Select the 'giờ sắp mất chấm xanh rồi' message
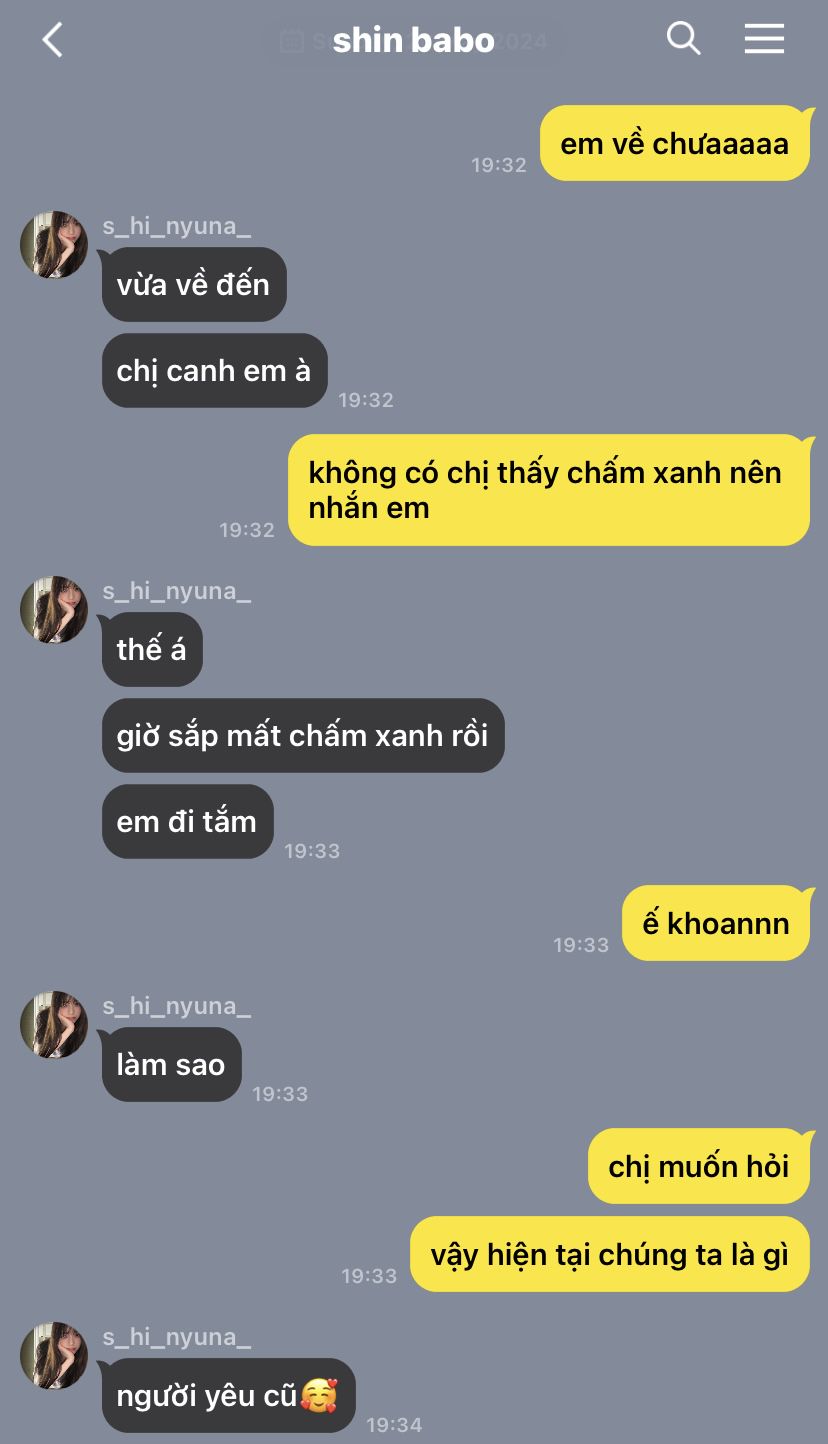 click(303, 735)
